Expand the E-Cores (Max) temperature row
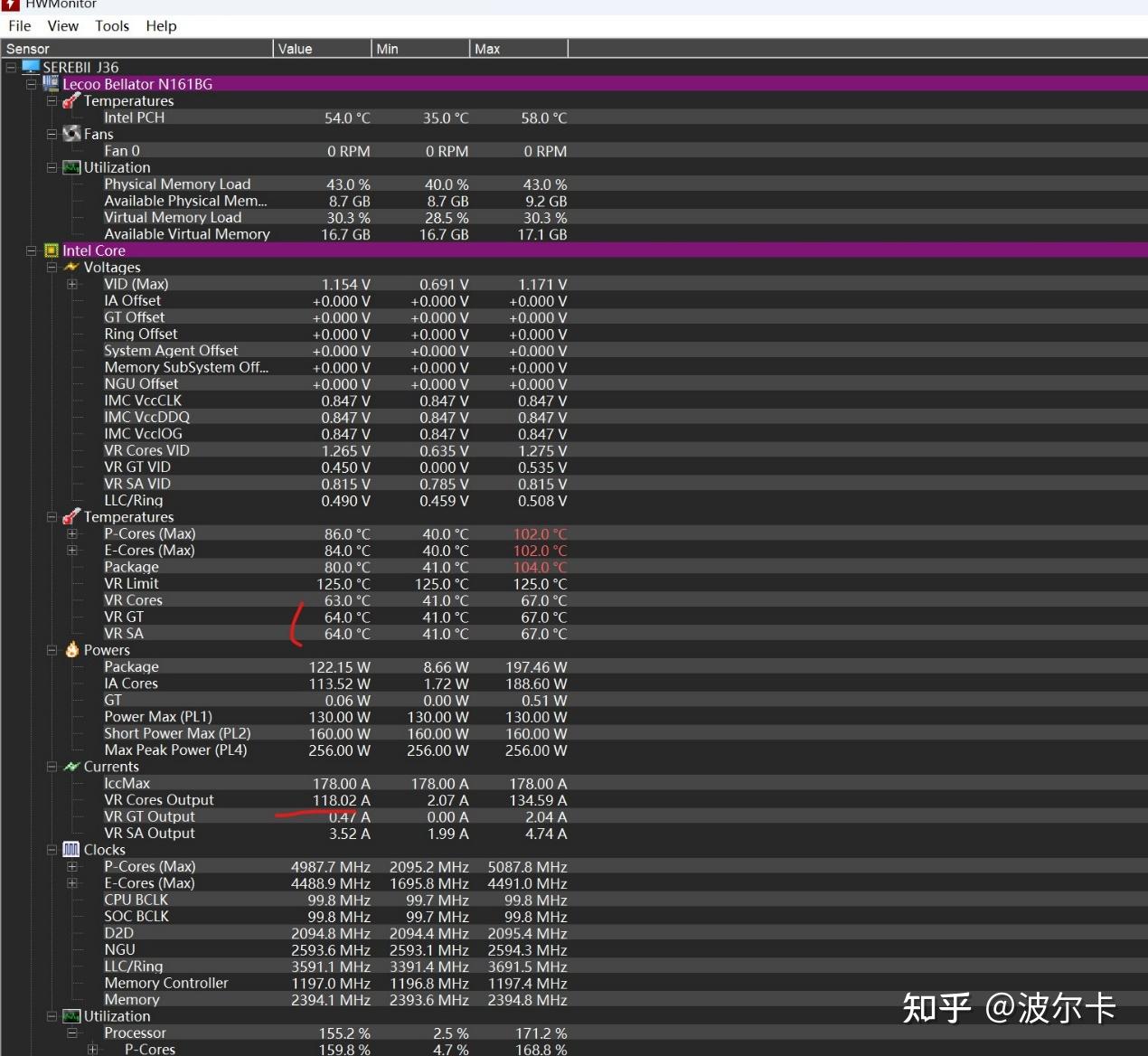 point(71,550)
